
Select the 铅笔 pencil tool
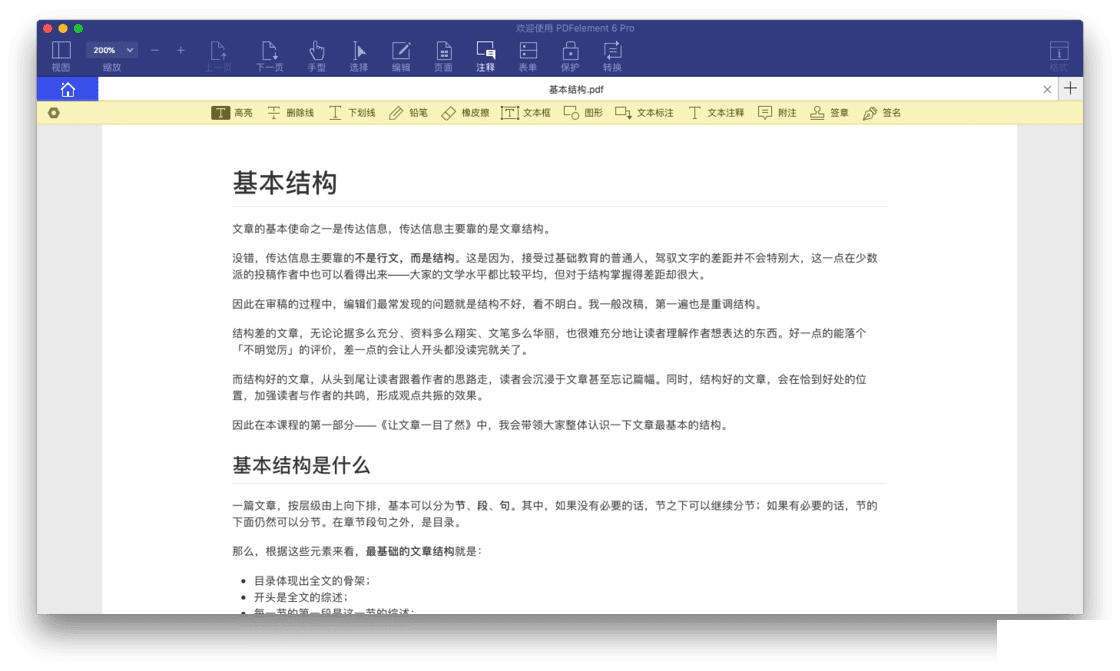coord(409,113)
